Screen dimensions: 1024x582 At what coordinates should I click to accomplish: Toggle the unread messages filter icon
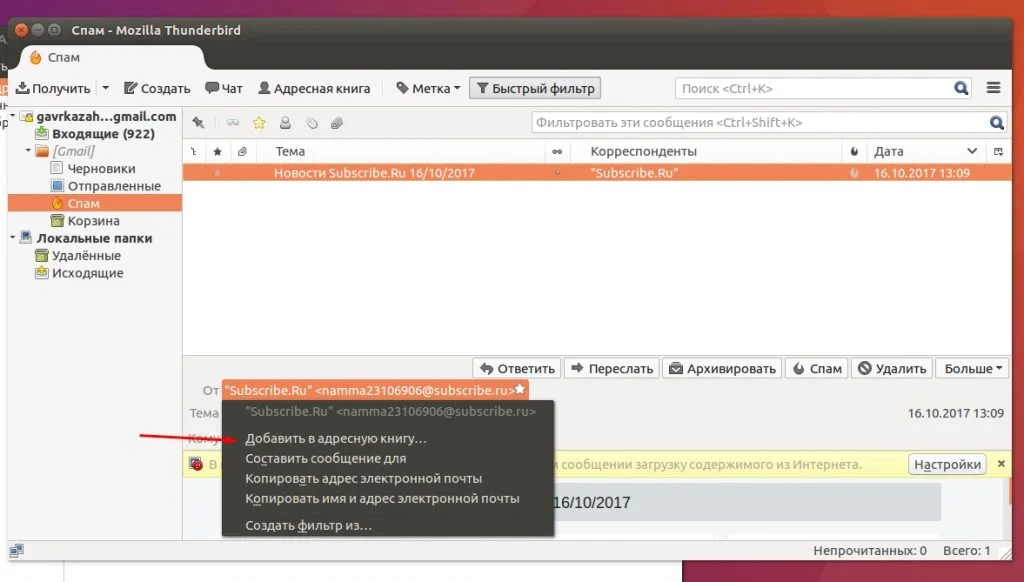(x=232, y=123)
